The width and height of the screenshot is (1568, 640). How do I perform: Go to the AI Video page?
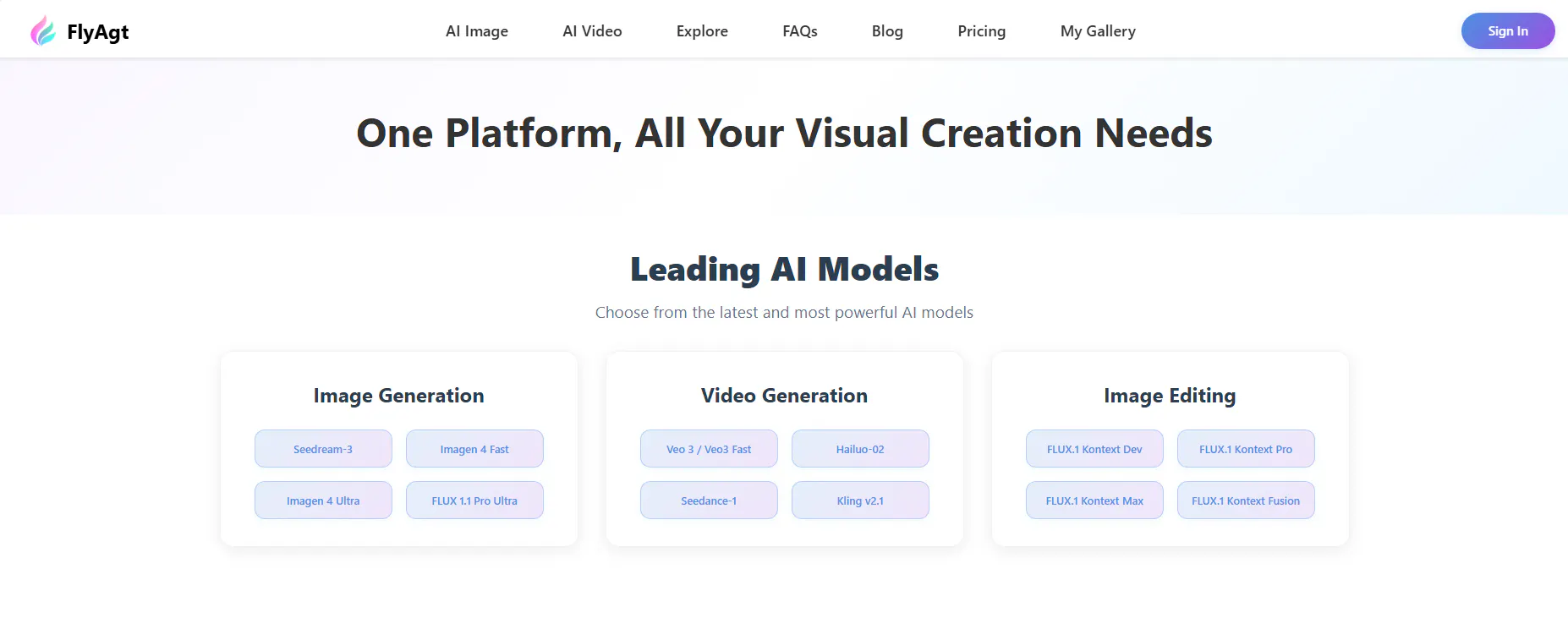(x=592, y=31)
